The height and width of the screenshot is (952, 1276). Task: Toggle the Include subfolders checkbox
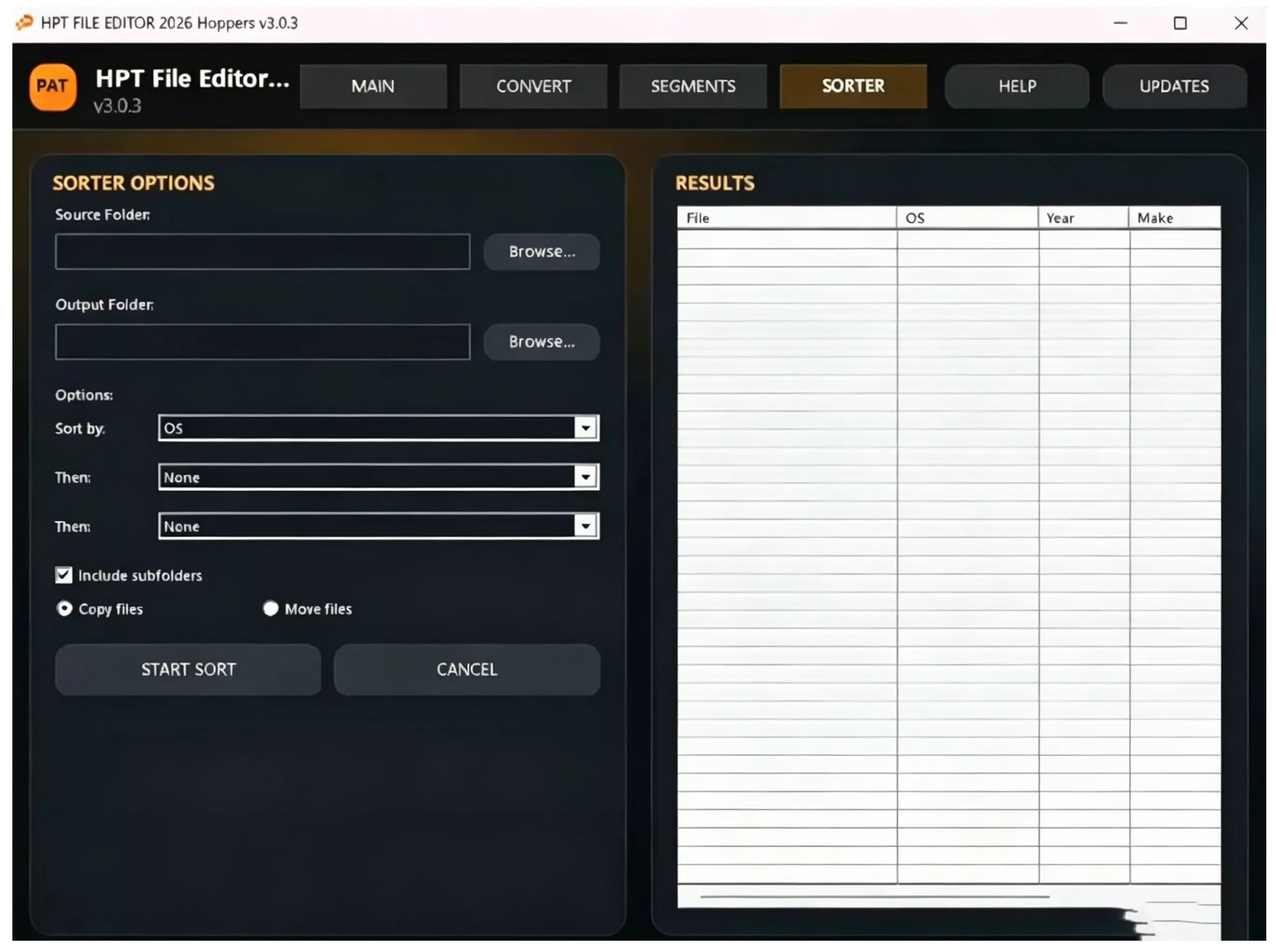click(64, 575)
